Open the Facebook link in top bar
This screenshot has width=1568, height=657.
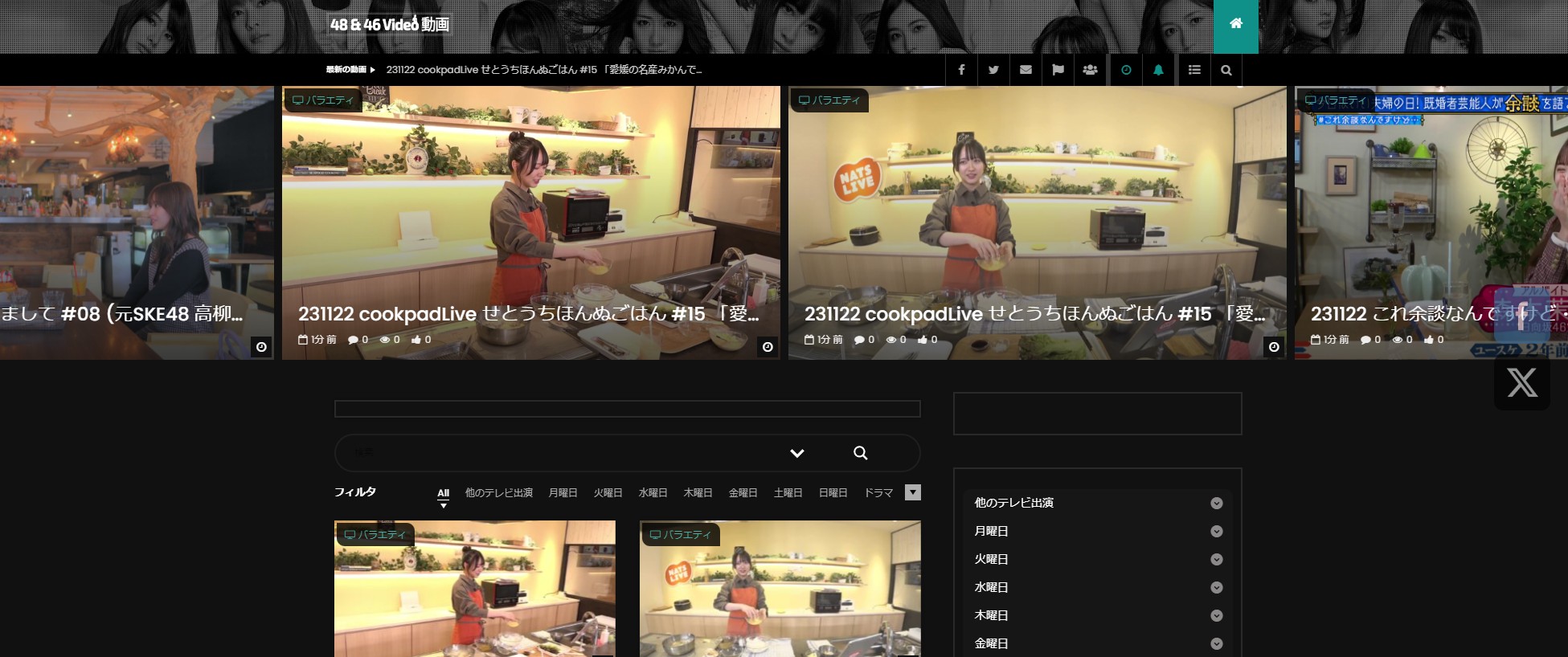point(961,70)
